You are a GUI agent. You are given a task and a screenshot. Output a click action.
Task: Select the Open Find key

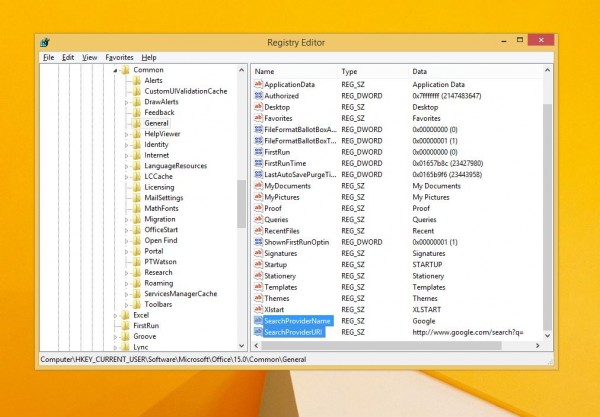pos(161,241)
